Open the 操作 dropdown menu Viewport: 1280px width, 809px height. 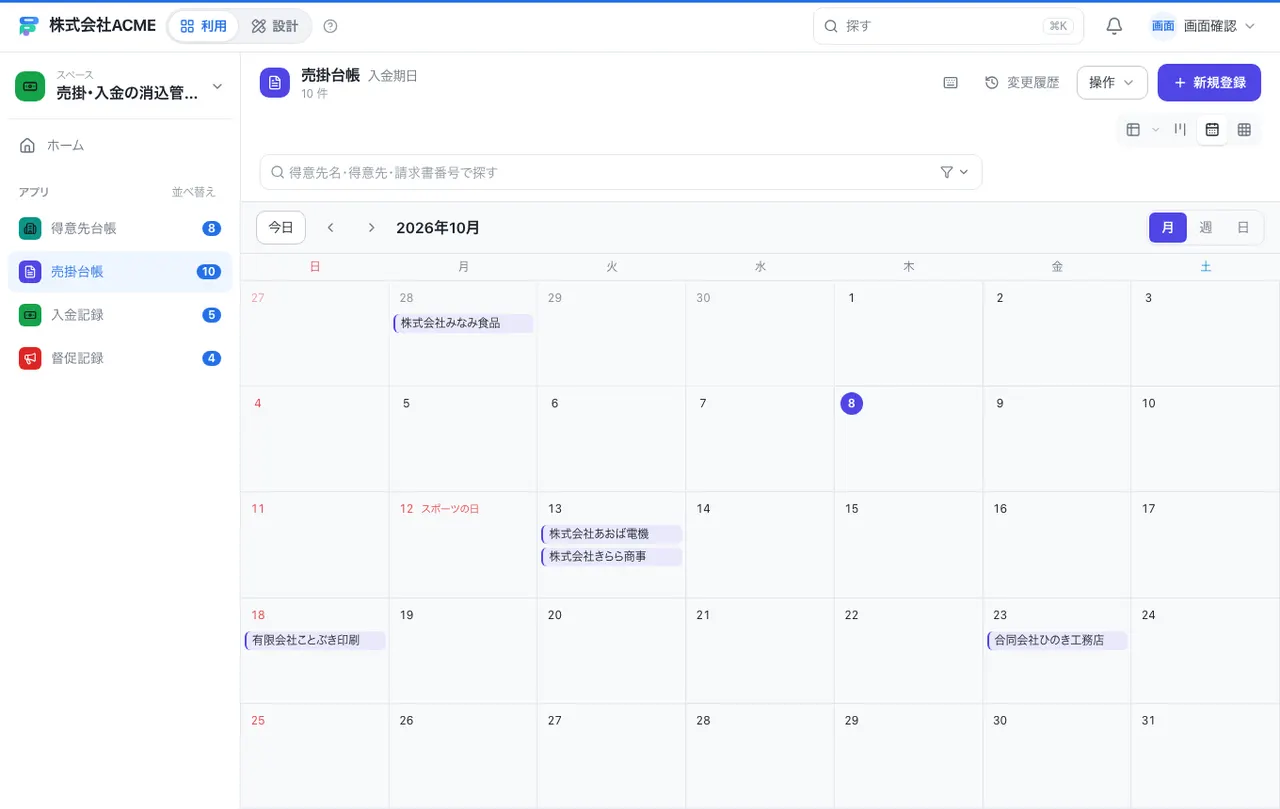coord(1112,83)
